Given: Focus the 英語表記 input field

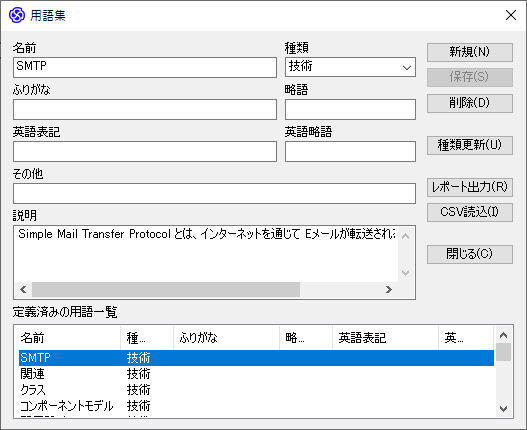Looking at the screenshot, I should point(145,151).
